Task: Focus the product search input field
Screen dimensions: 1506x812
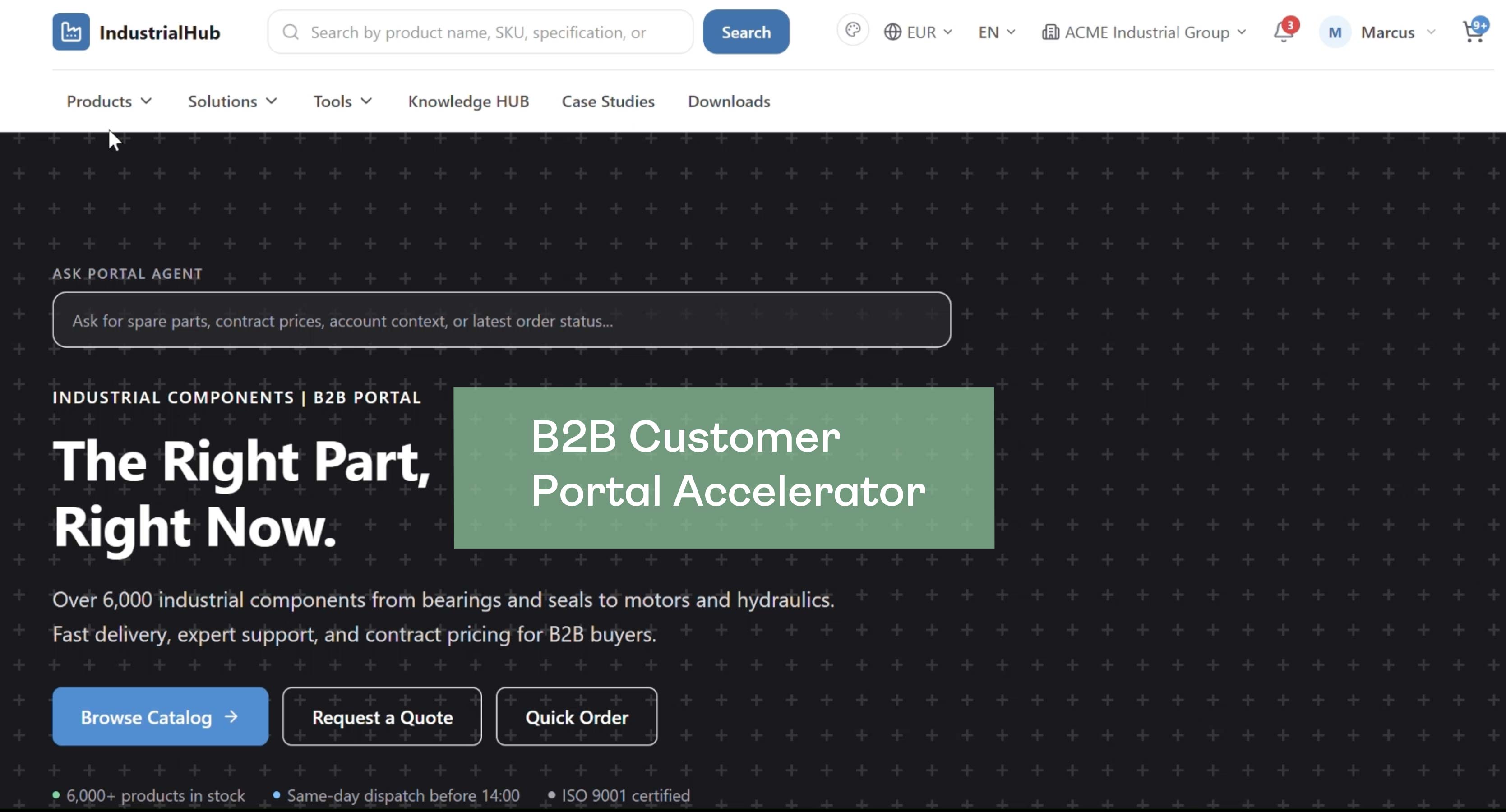Action: click(x=480, y=32)
